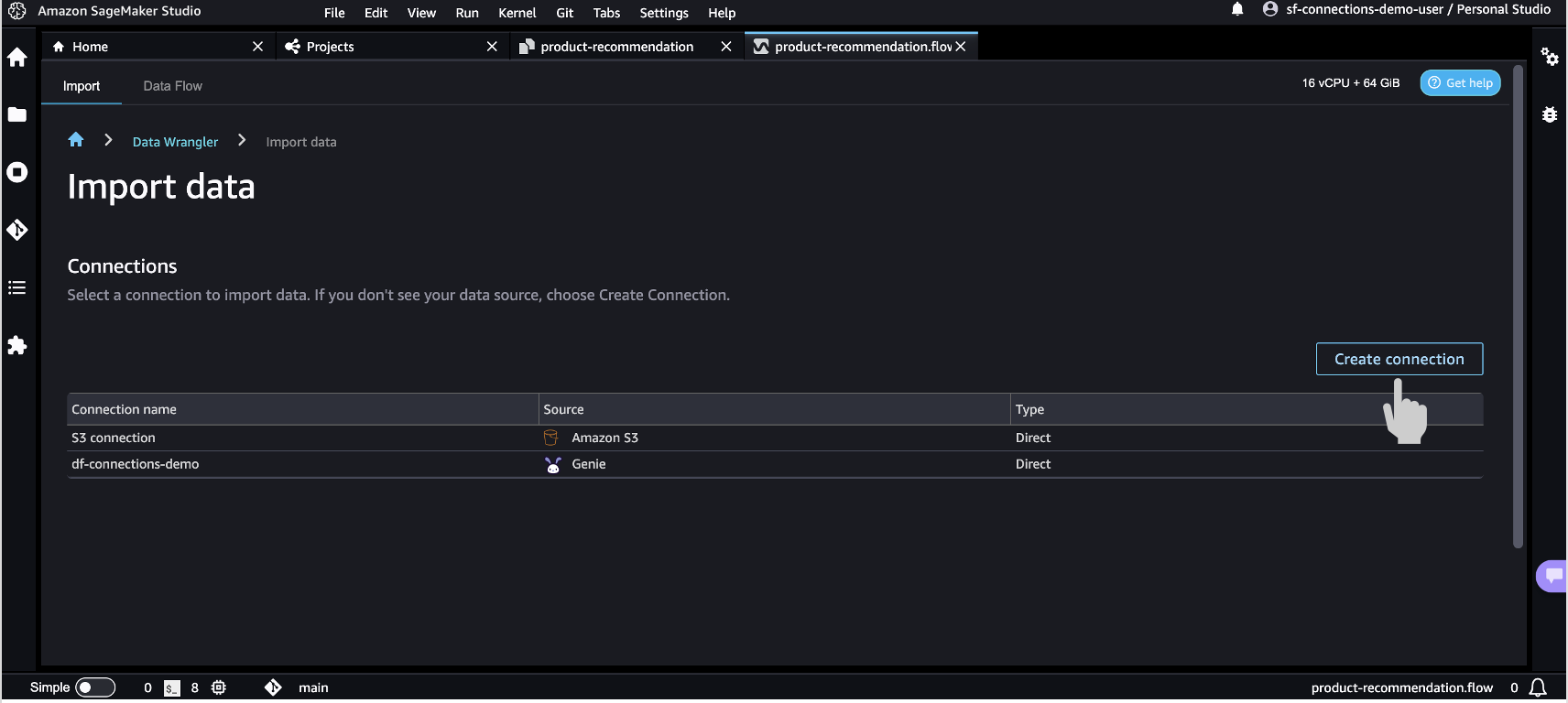This screenshot has width=1568, height=703.
Task: Open the File menu
Action: tap(334, 13)
